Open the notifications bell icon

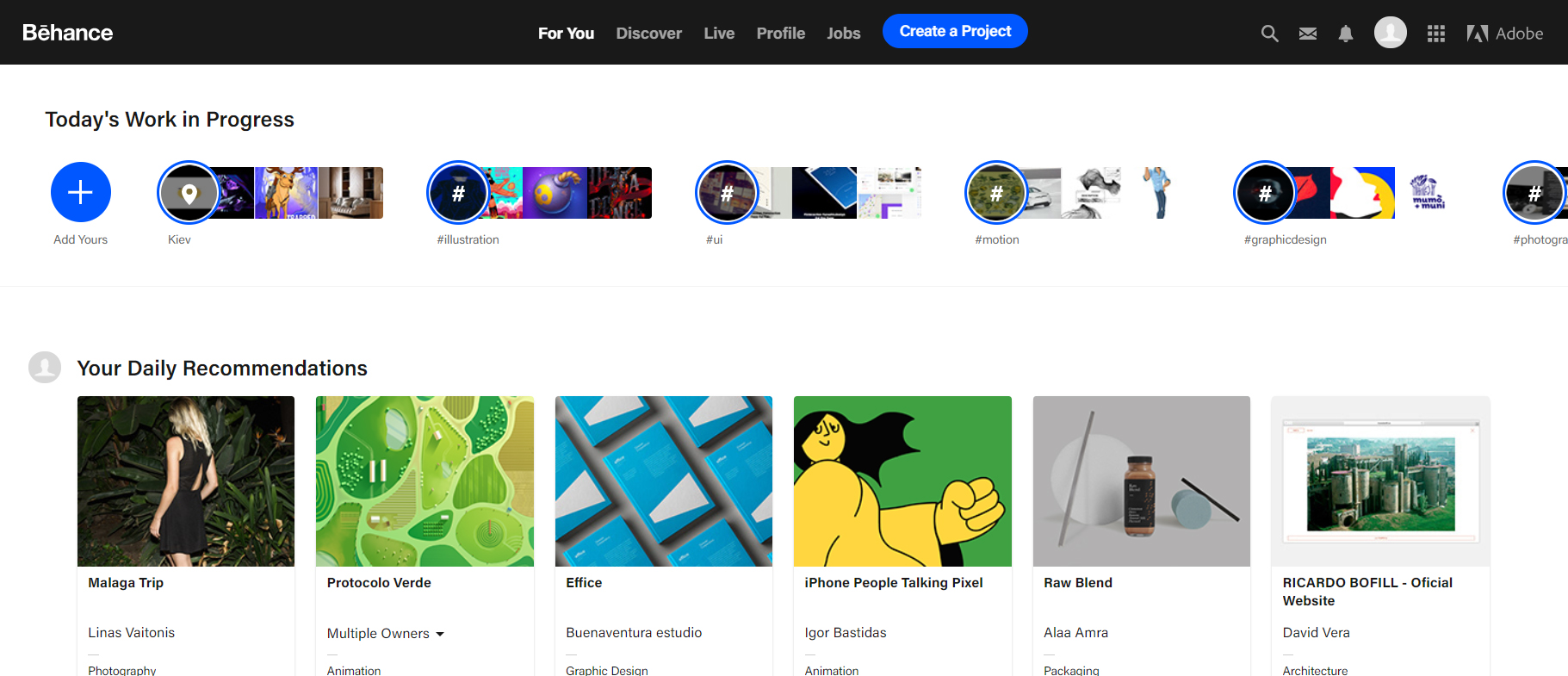(x=1345, y=34)
